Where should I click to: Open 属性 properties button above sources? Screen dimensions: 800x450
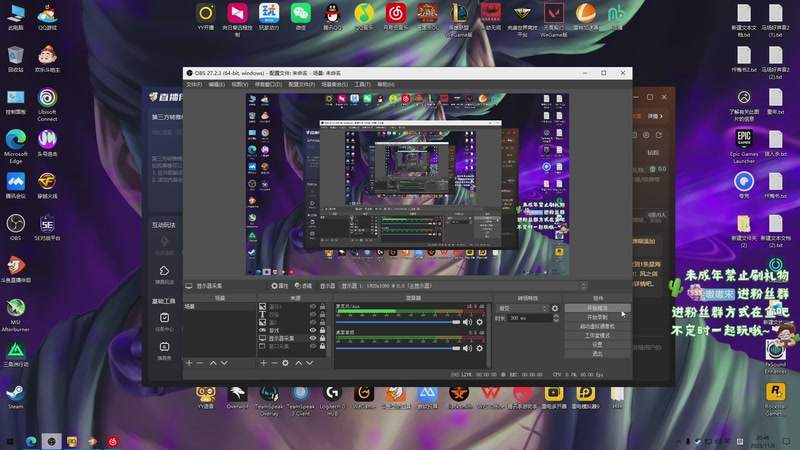280,286
